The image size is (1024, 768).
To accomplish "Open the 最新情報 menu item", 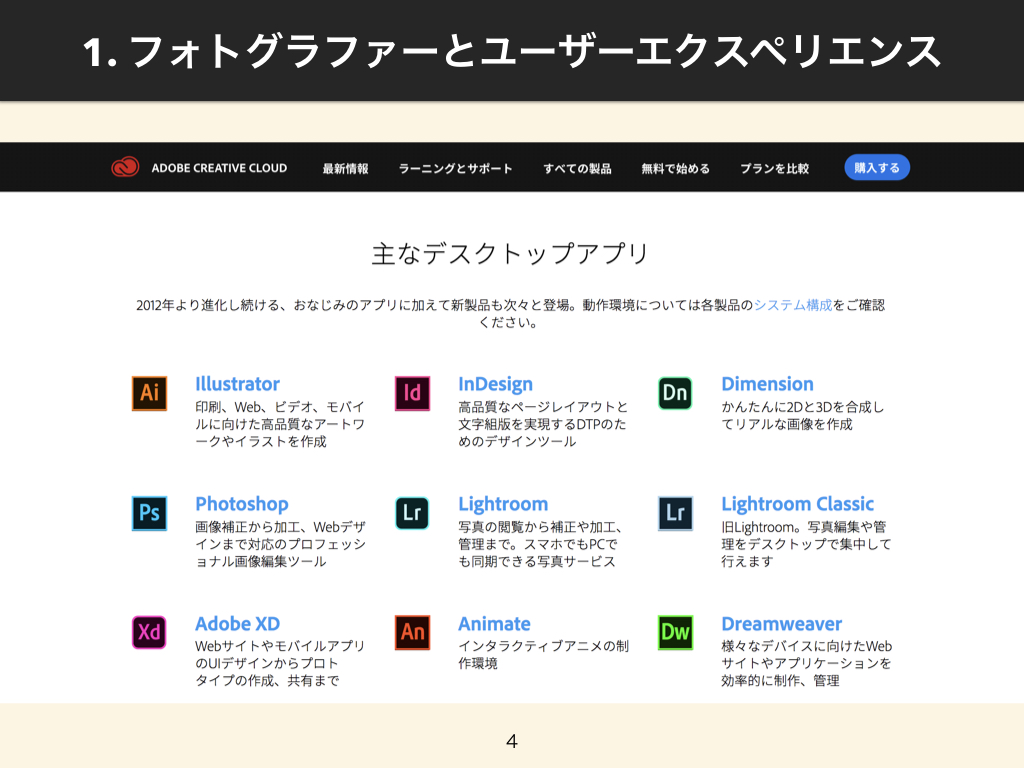I will (x=345, y=168).
